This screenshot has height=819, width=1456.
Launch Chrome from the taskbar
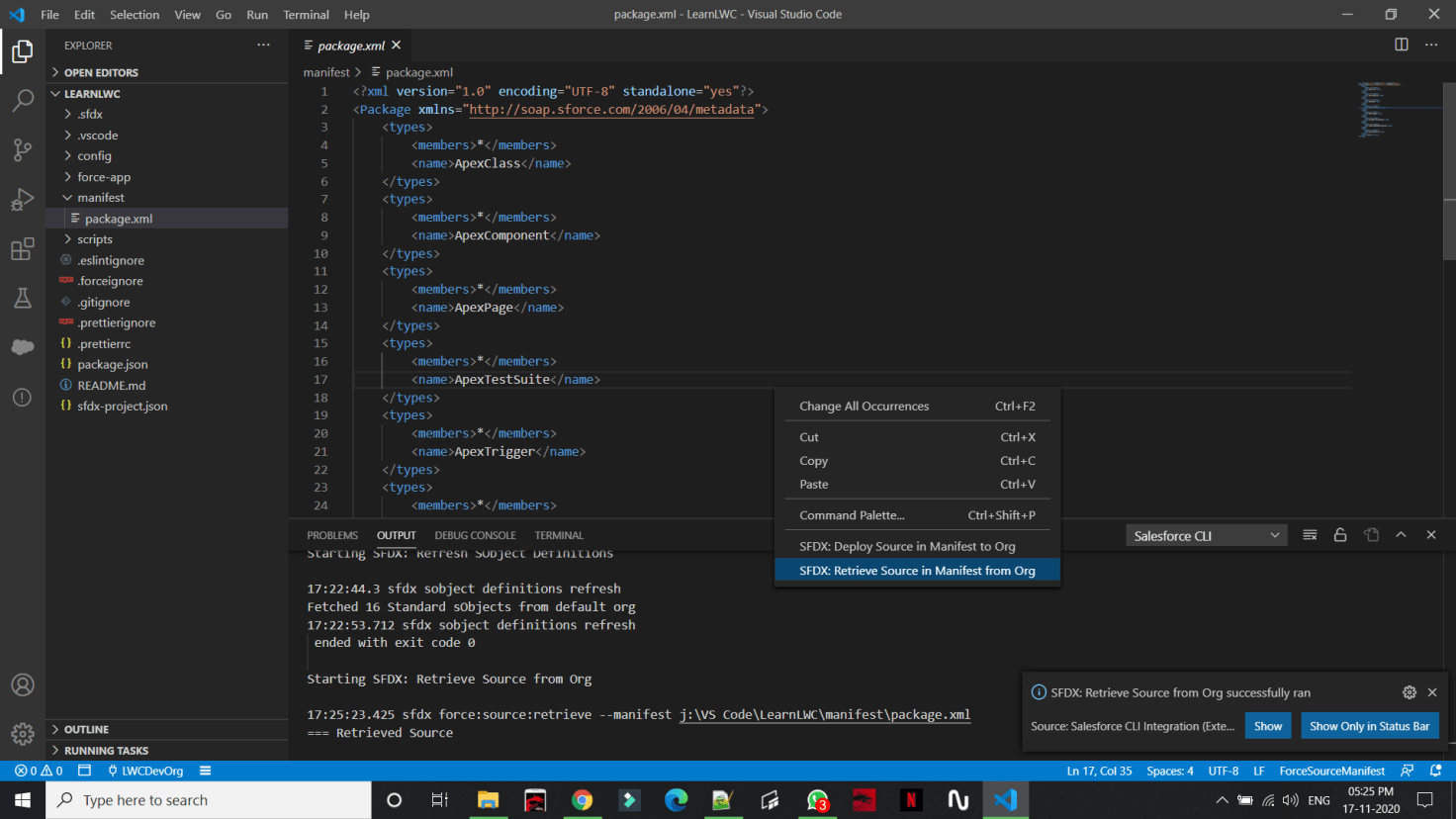click(x=583, y=799)
